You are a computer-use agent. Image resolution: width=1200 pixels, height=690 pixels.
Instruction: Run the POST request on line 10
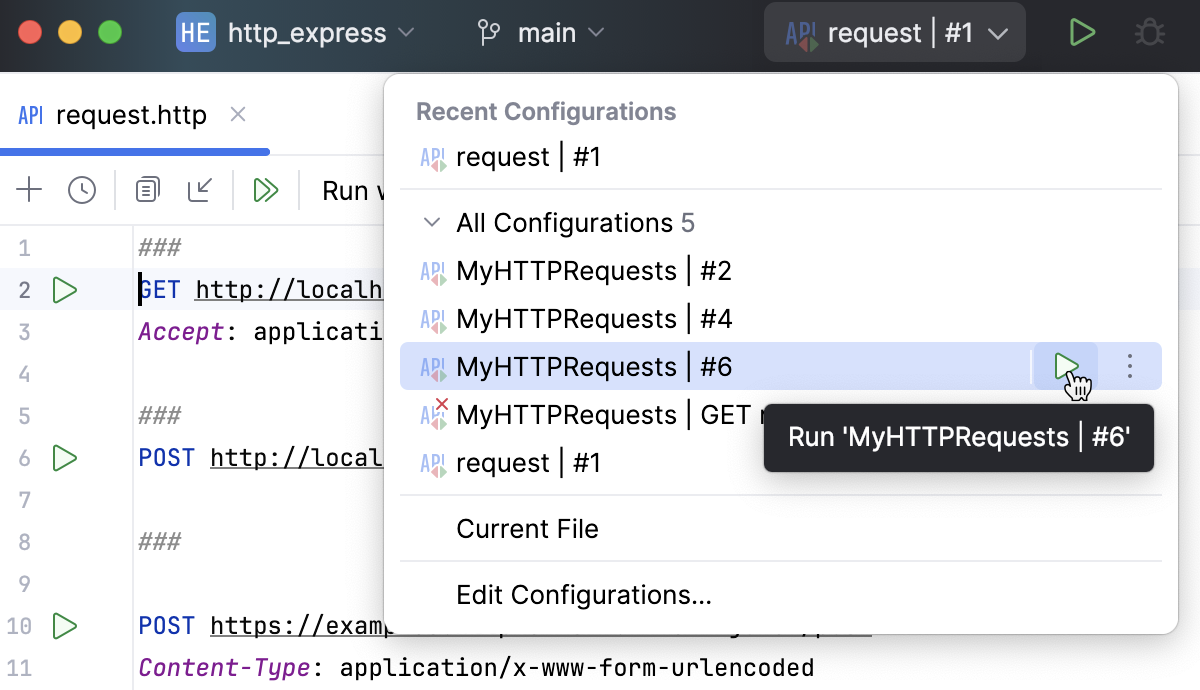(x=65, y=626)
